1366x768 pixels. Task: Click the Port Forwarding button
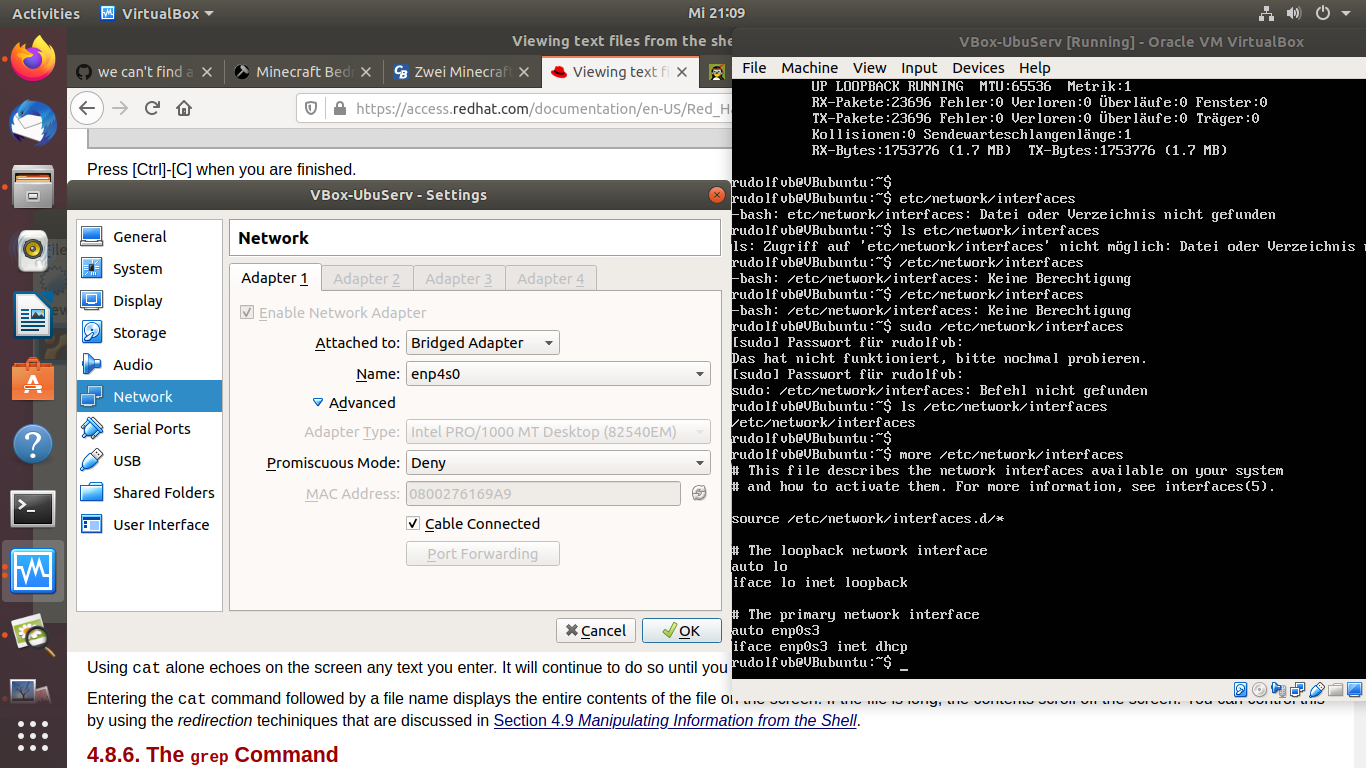[483, 554]
